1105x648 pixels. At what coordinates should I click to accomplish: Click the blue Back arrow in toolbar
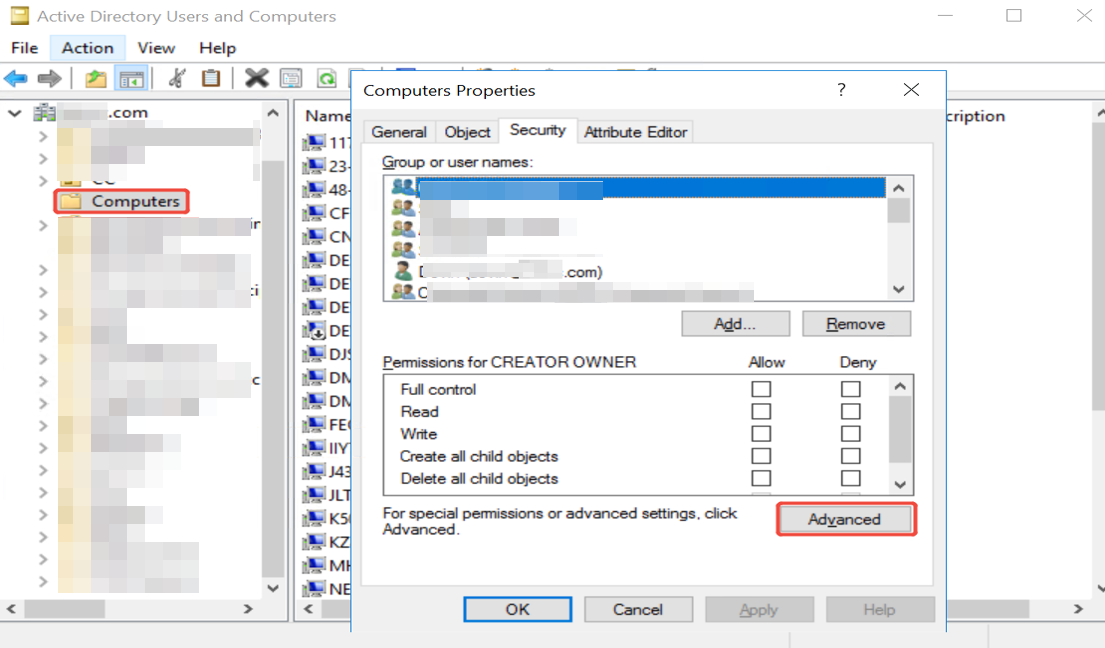16,78
